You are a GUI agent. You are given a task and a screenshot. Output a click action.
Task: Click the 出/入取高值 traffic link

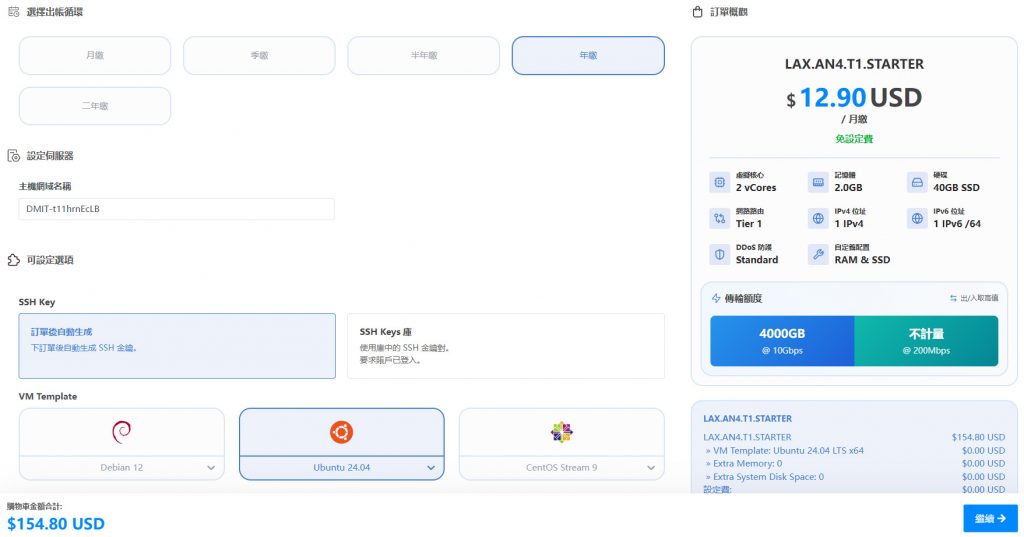[x=973, y=298]
